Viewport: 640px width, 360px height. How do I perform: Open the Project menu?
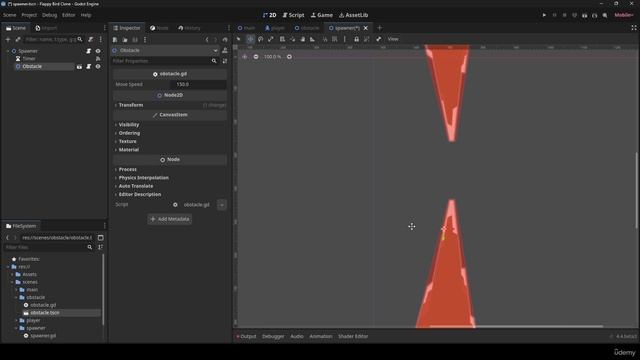(29, 15)
